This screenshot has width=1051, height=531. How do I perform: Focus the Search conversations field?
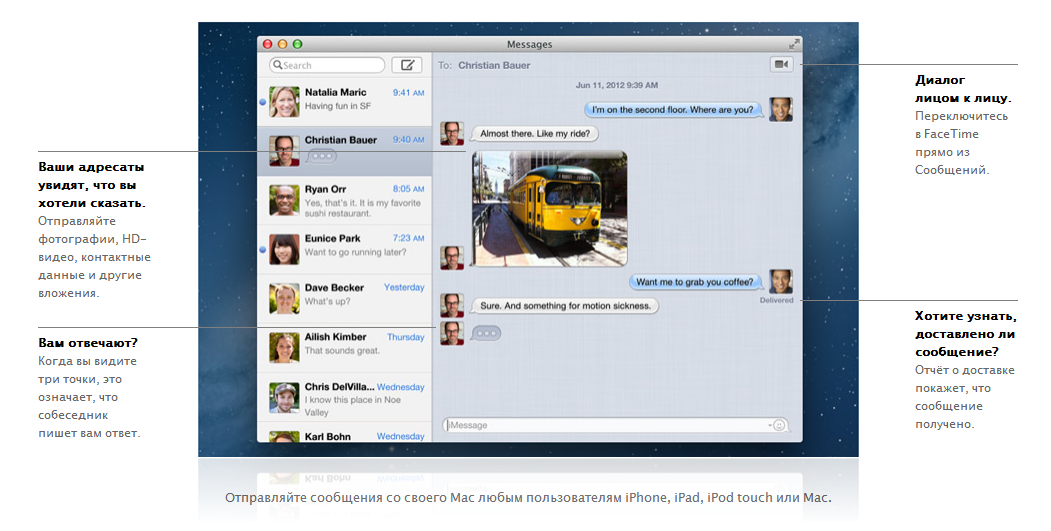[327, 65]
